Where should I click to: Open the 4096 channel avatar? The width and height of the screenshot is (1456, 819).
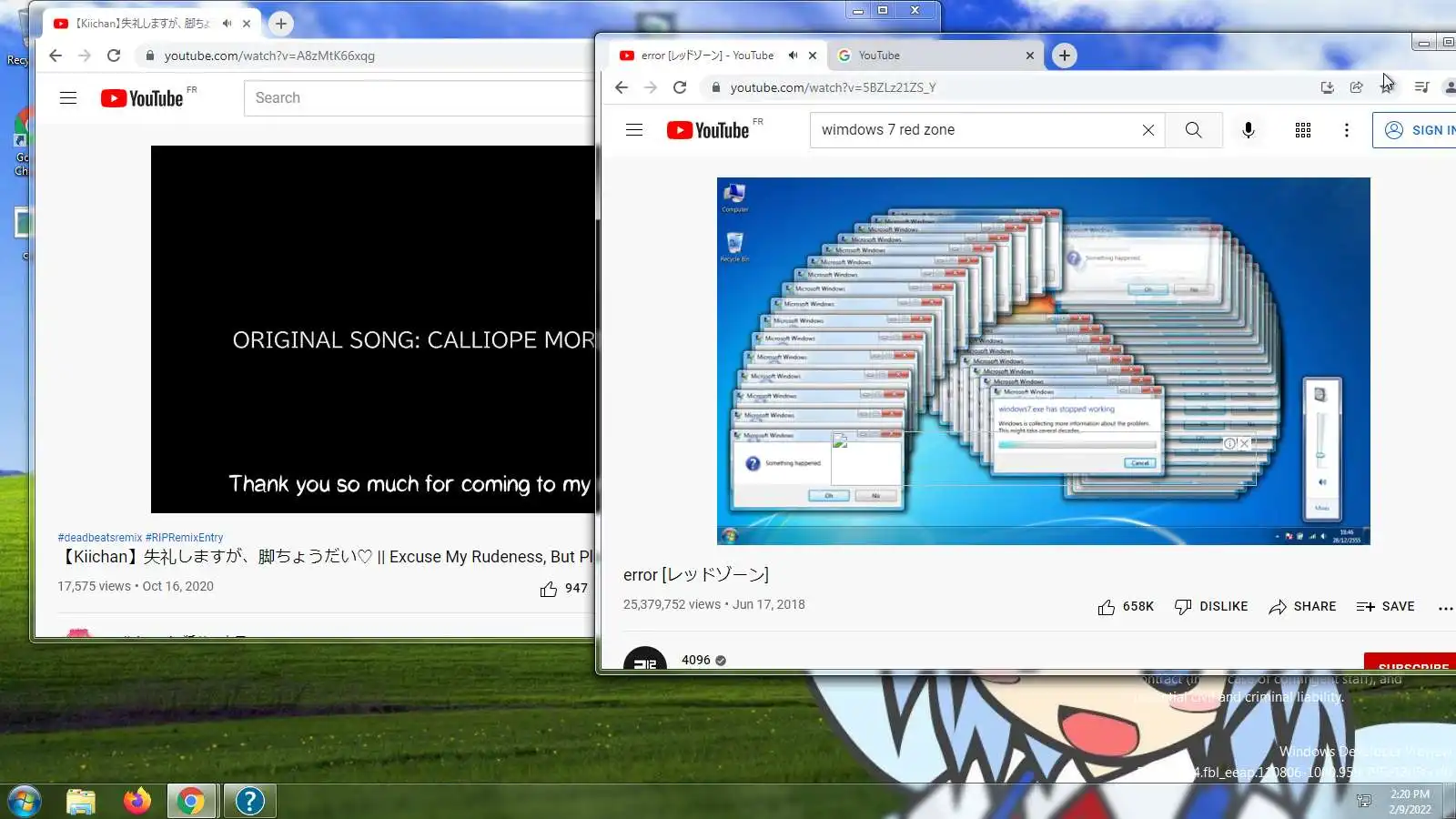644,660
